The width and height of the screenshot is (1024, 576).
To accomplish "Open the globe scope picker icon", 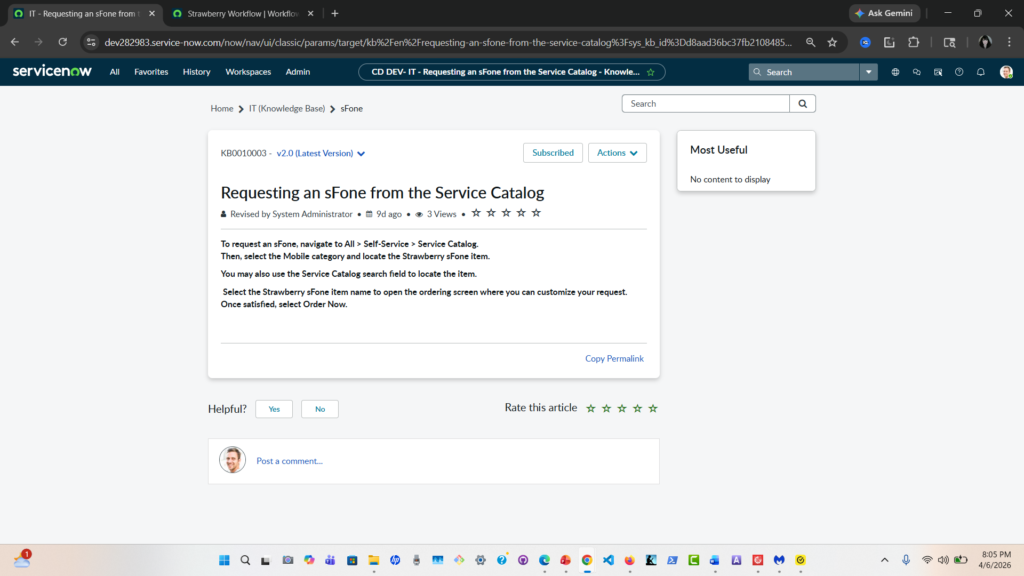I will point(895,72).
